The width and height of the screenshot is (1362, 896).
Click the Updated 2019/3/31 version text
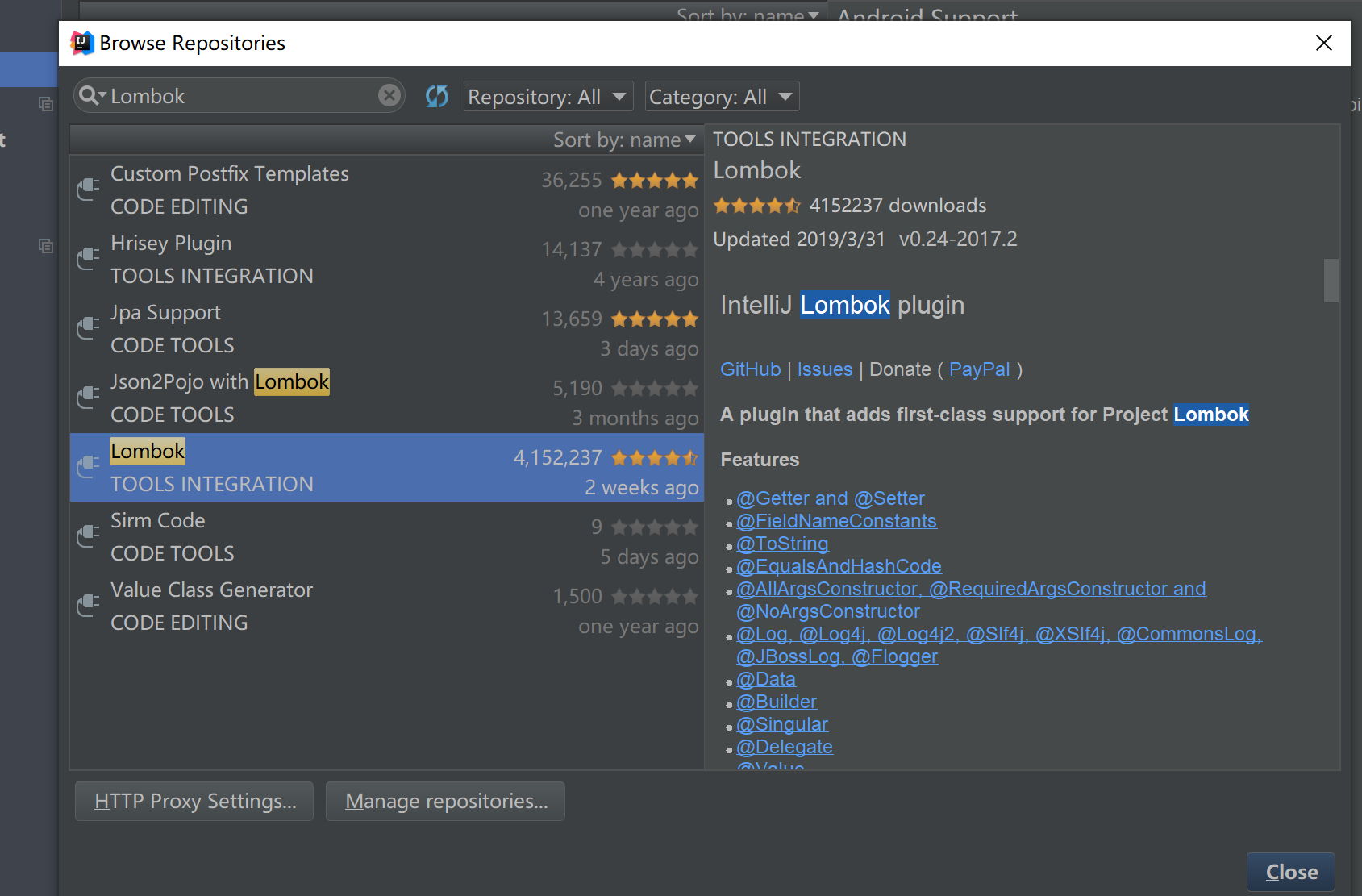tap(865, 240)
